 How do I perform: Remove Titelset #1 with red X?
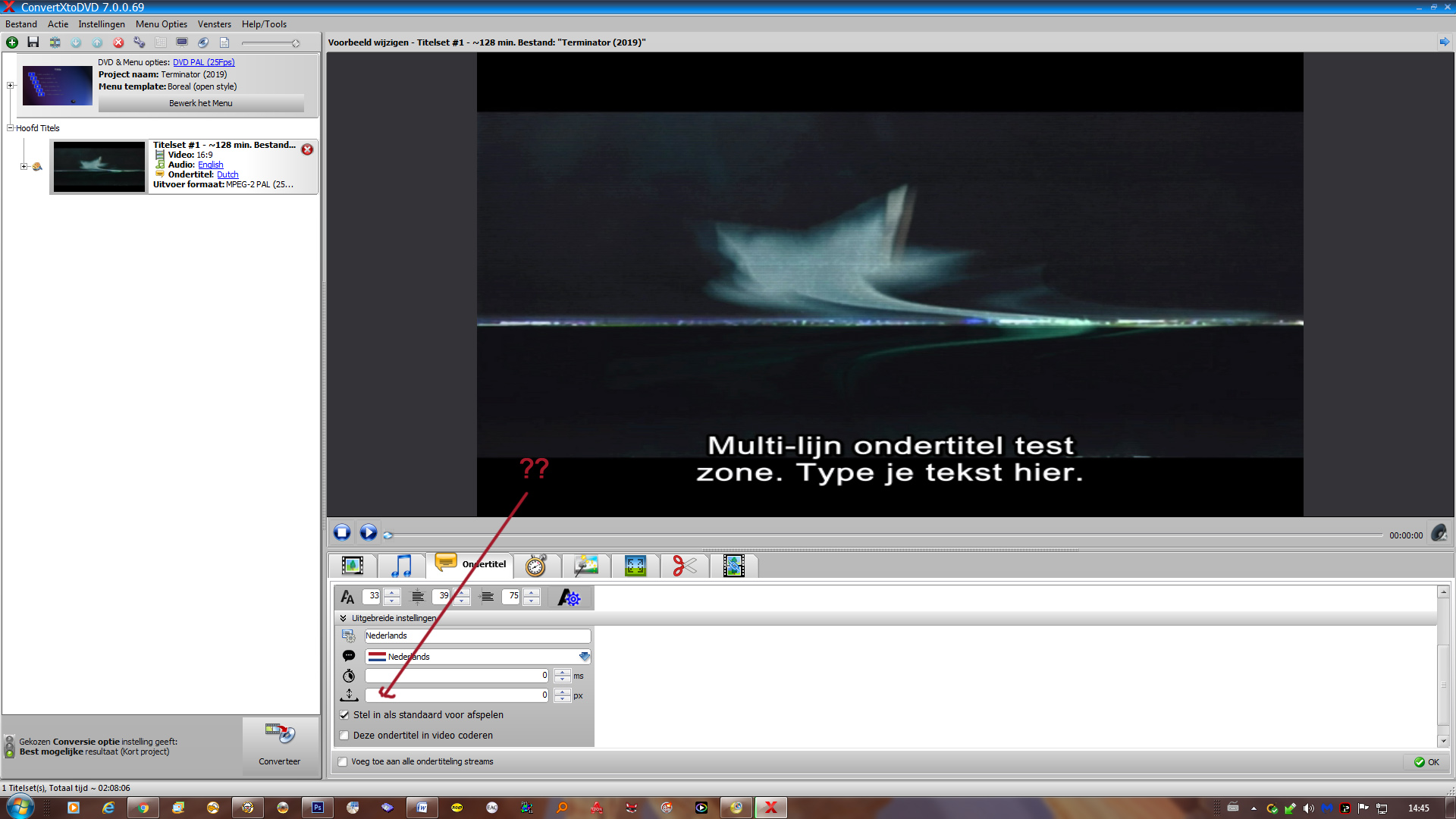(307, 149)
